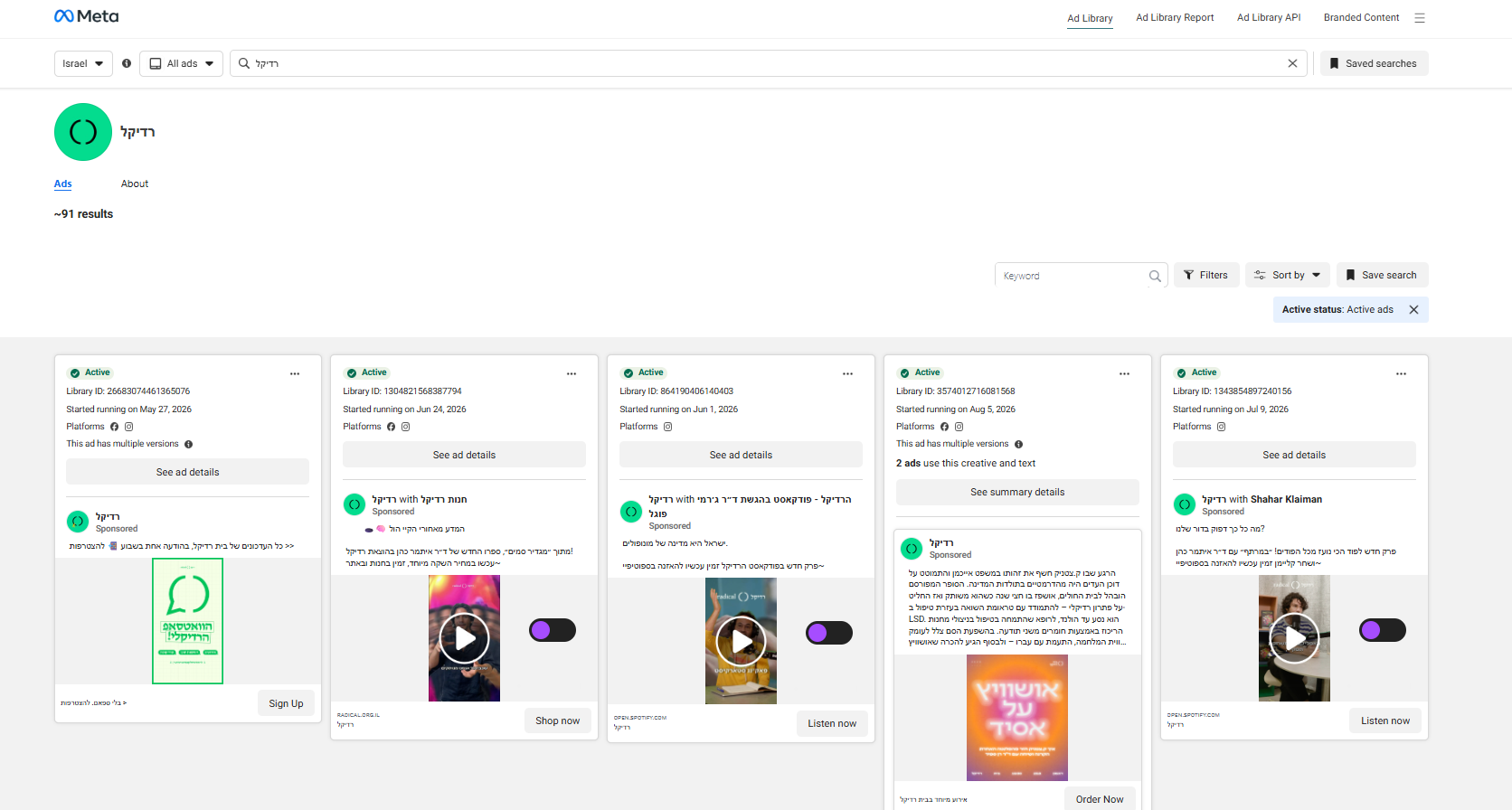Open options menu for ad 3574012716081568
The height and width of the screenshot is (810, 1512).
(1125, 373)
